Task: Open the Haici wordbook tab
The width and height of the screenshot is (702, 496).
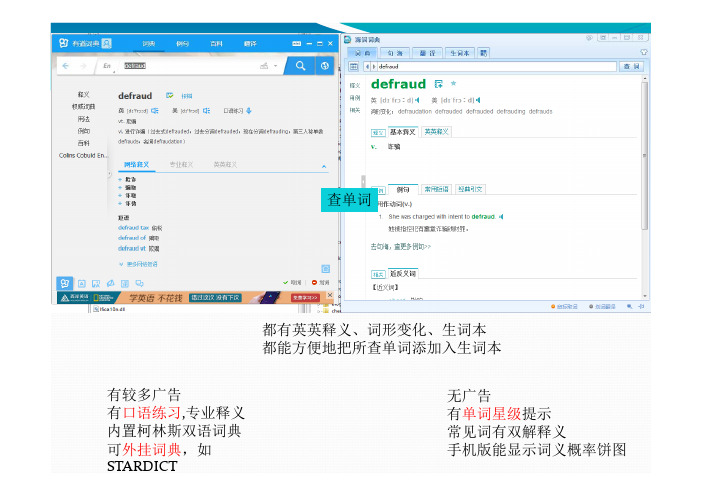Action: click(459, 53)
